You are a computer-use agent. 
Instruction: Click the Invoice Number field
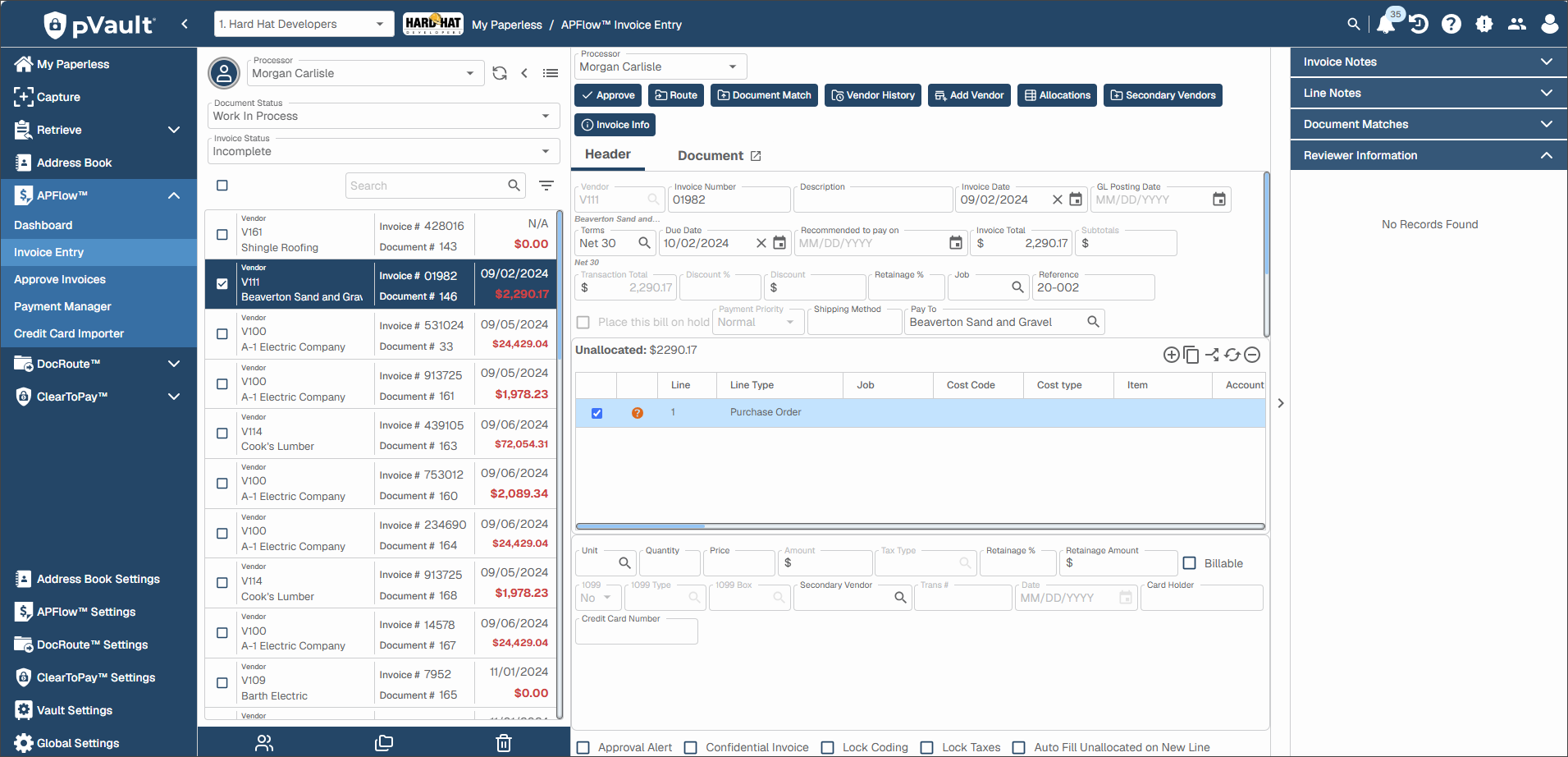[x=729, y=200]
